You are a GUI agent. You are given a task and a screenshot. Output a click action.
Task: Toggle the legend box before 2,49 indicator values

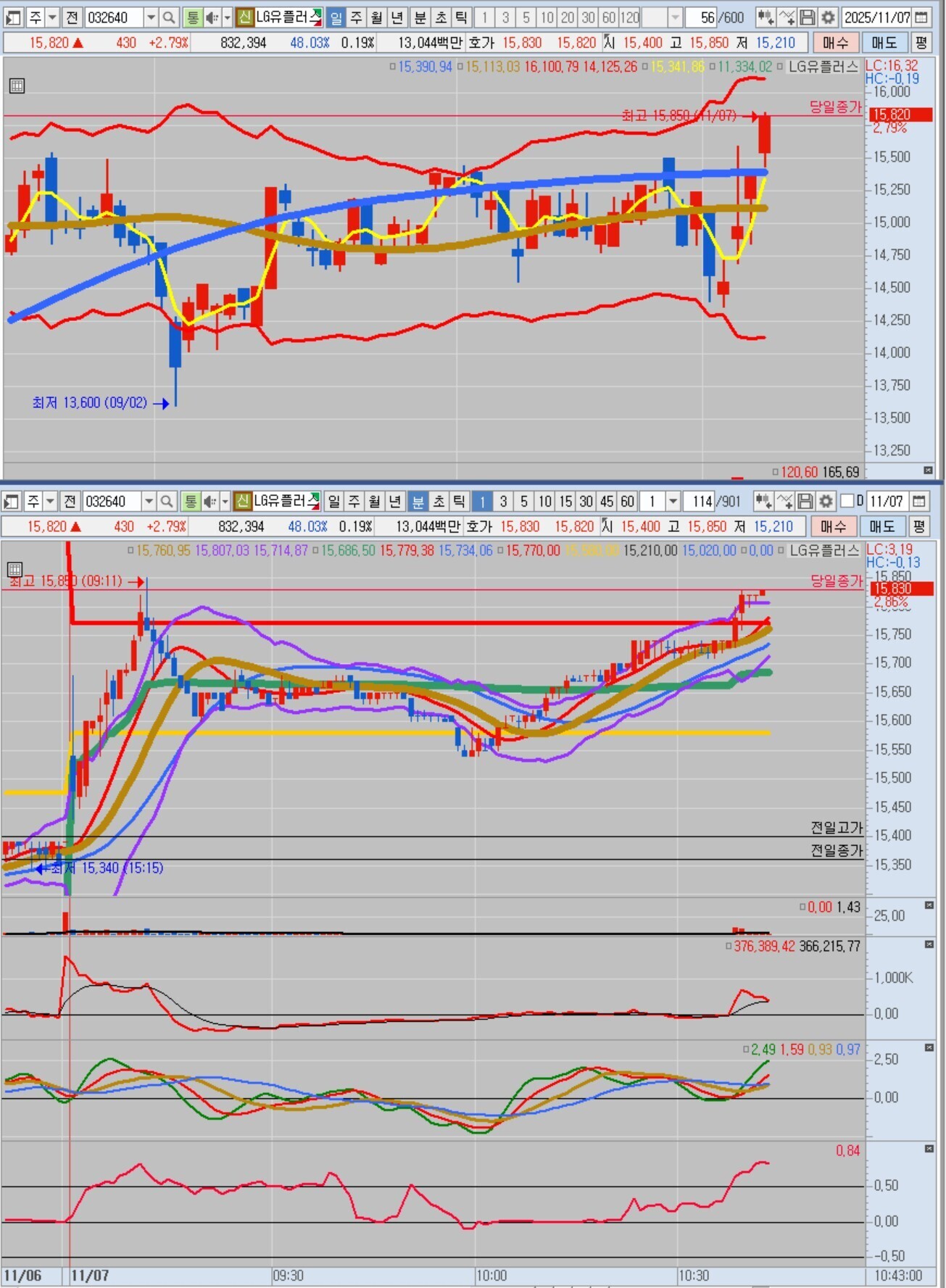[746, 1050]
